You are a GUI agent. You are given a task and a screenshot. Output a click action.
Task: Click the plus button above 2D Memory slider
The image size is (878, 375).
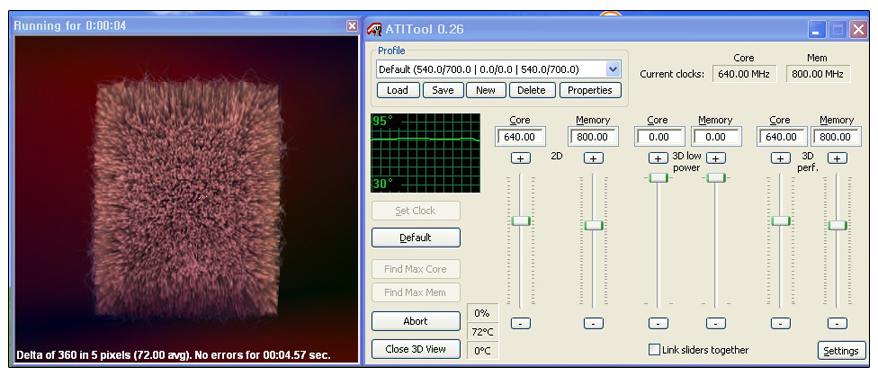594,158
